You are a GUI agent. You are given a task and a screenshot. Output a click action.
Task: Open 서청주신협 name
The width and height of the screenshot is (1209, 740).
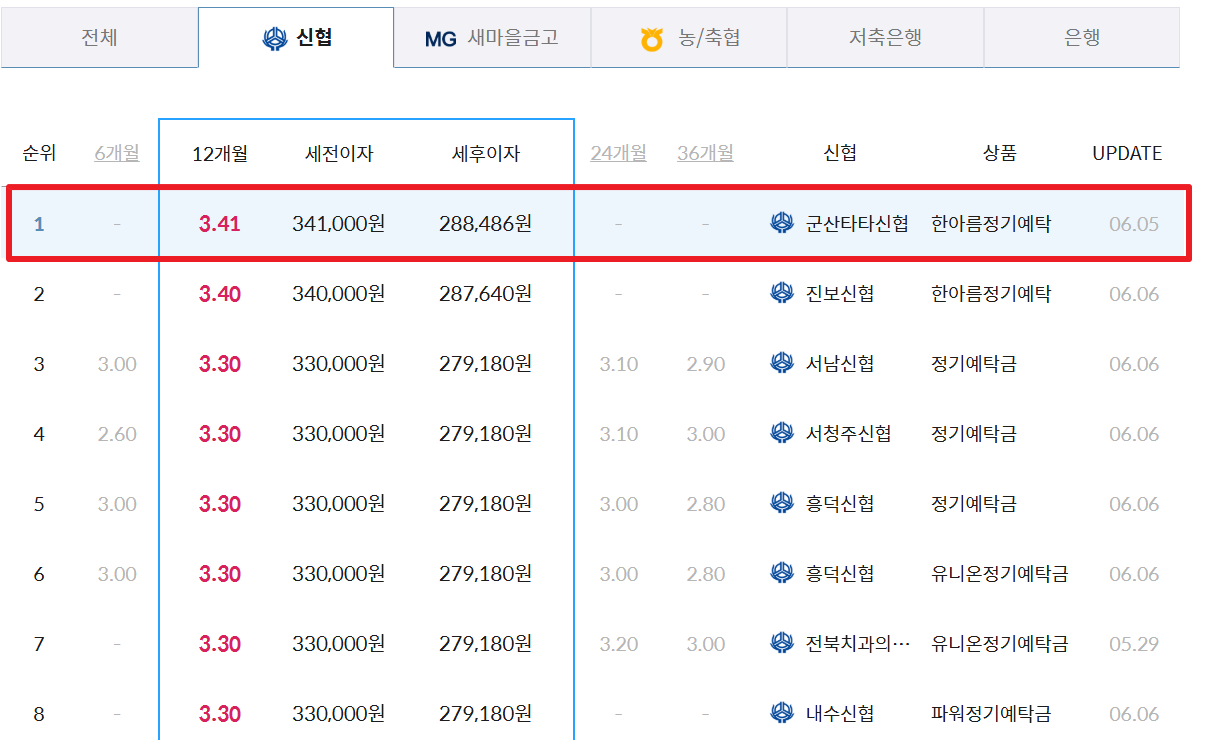[x=848, y=433]
